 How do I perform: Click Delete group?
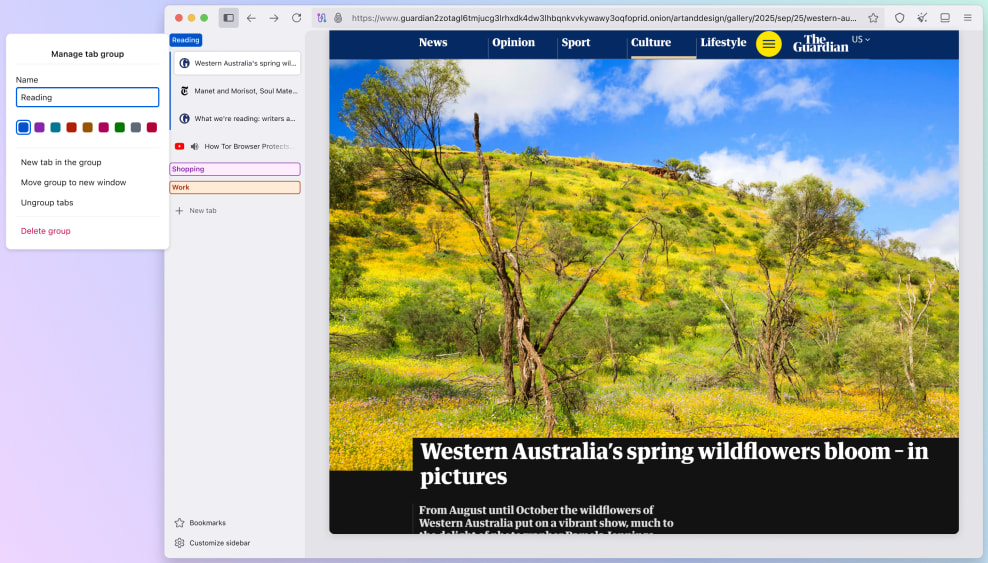coord(46,231)
